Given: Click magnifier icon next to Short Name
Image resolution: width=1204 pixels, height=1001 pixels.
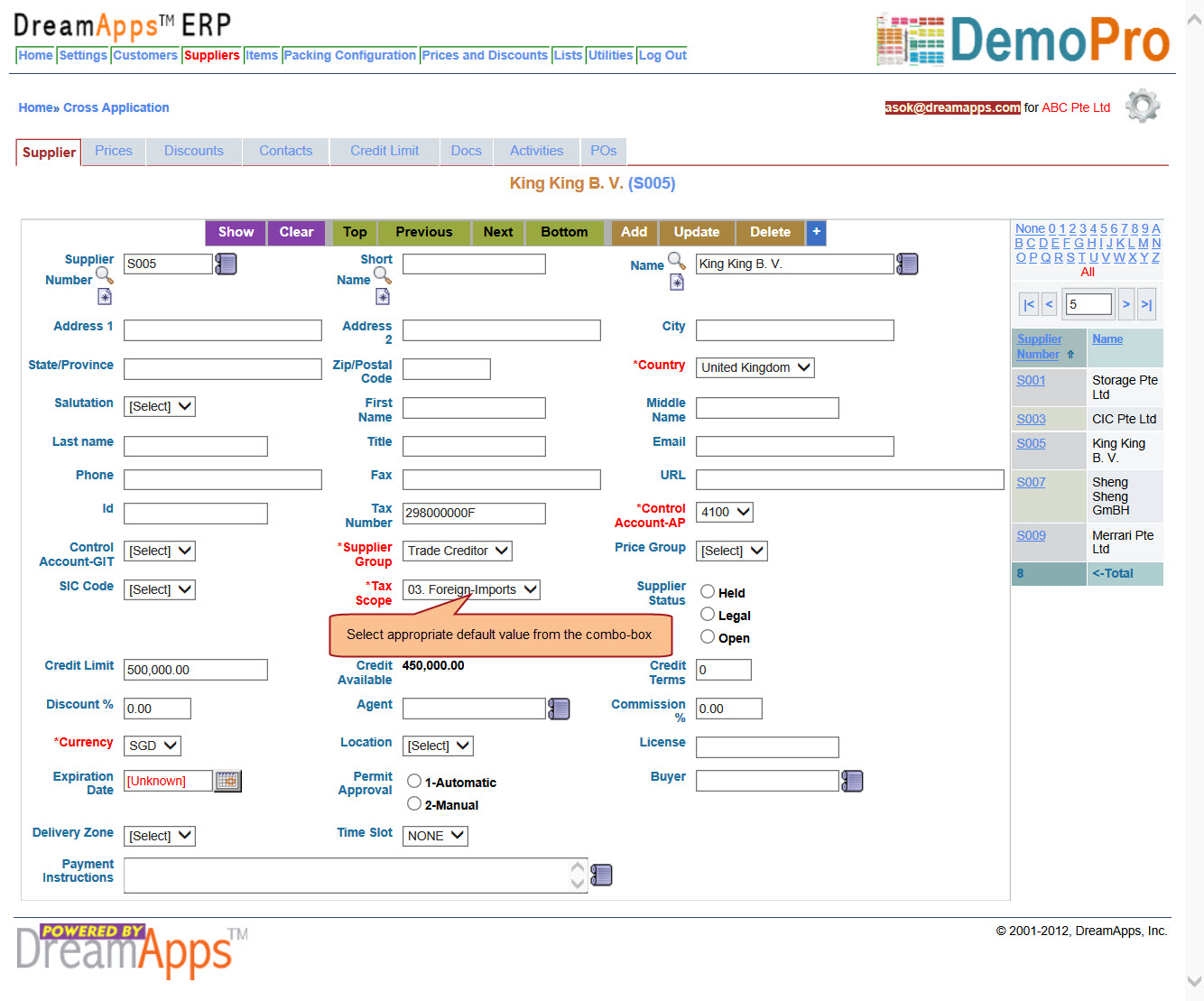Looking at the screenshot, I should point(383,275).
